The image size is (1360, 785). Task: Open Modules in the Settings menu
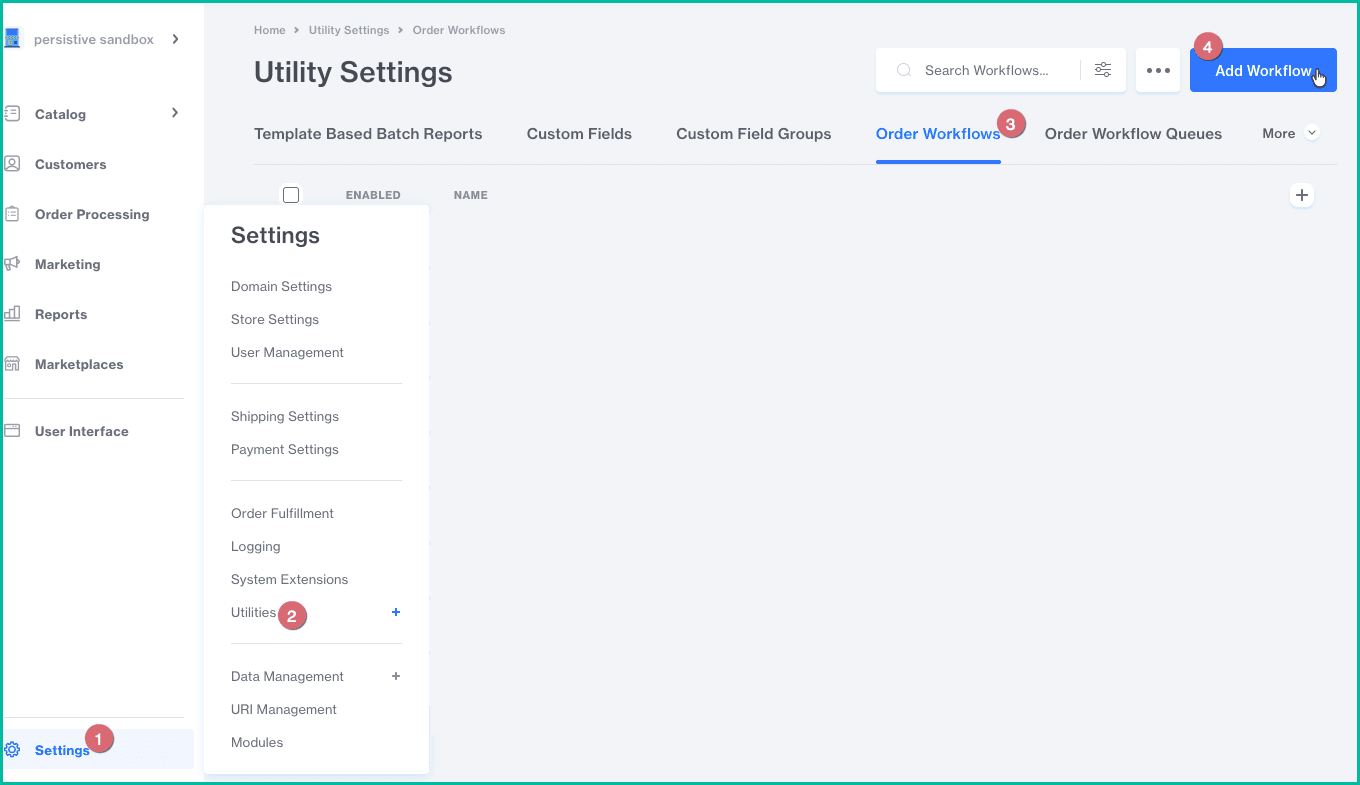click(x=257, y=742)
